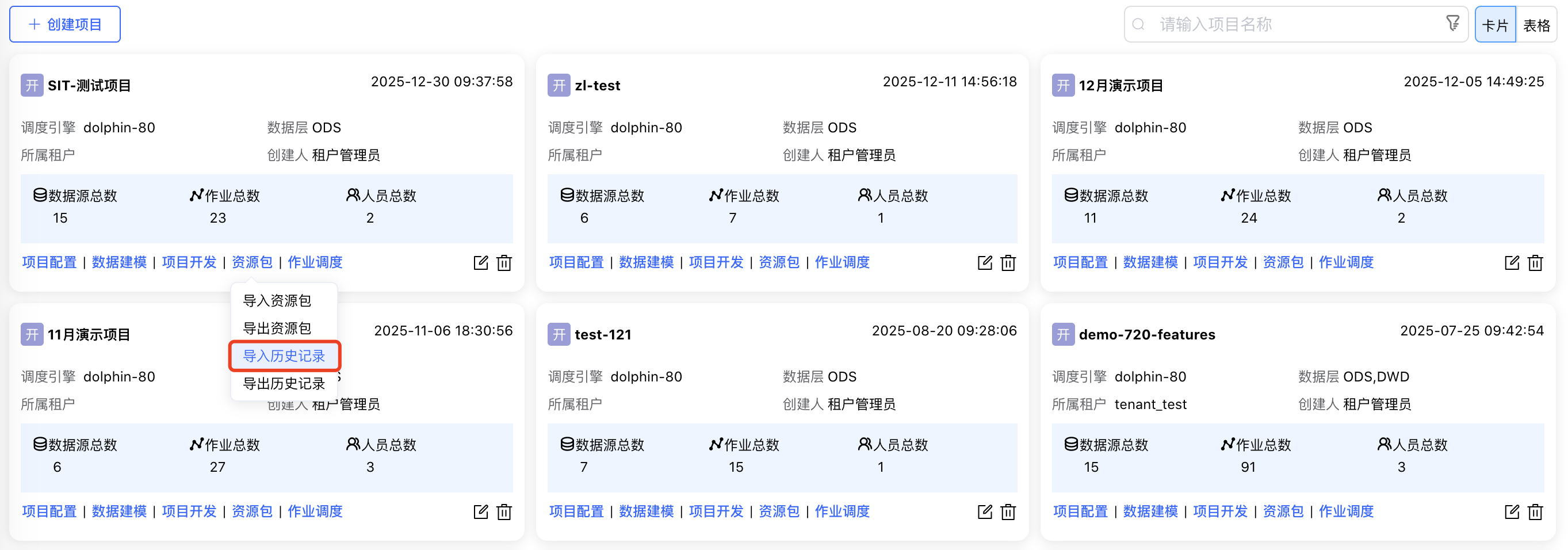Image resolution: width=1568 pixels, height=550 pixels.
Task: Open 资源包 dropdown on SIT-测试项目 card
Action: pyautogui.click(x=252, y=262)
